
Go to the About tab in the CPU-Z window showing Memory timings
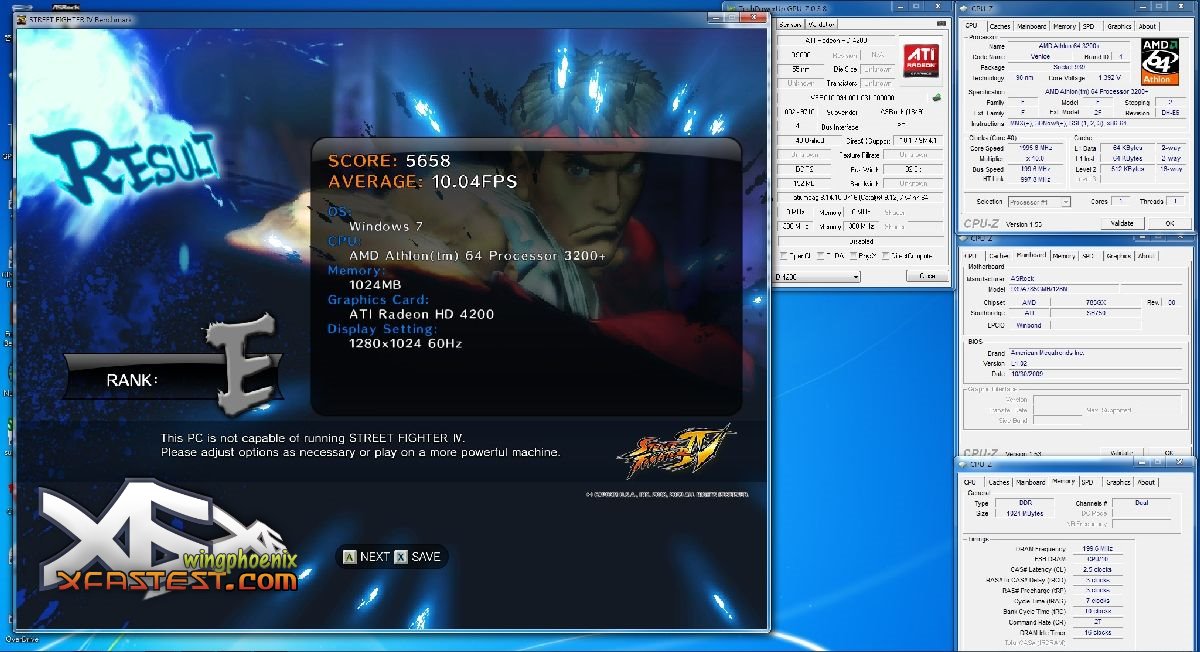pyautogui.click(x=1146, y=481)
